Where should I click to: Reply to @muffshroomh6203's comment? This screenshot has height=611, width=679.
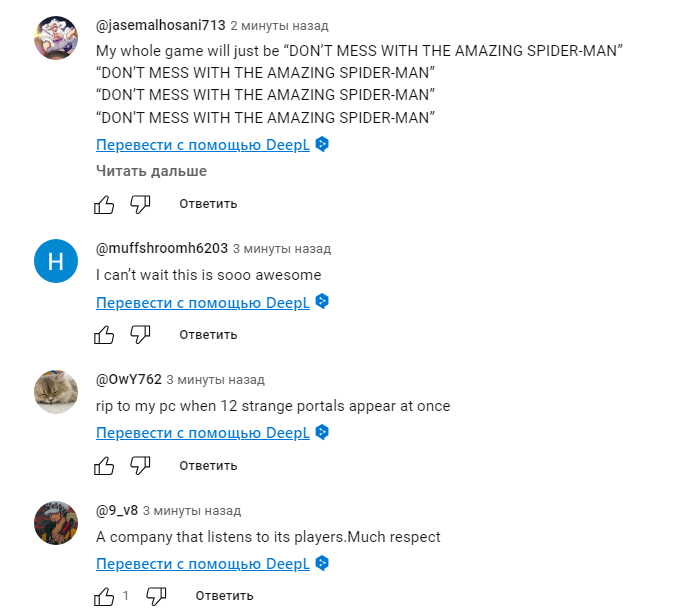click(x=208, y=335)
